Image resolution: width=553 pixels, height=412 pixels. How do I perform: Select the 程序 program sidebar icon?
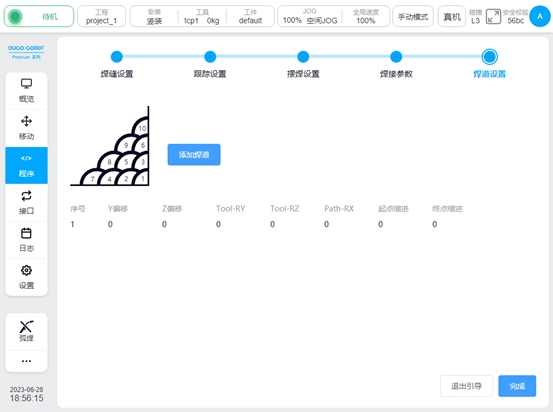pos(26,165)
